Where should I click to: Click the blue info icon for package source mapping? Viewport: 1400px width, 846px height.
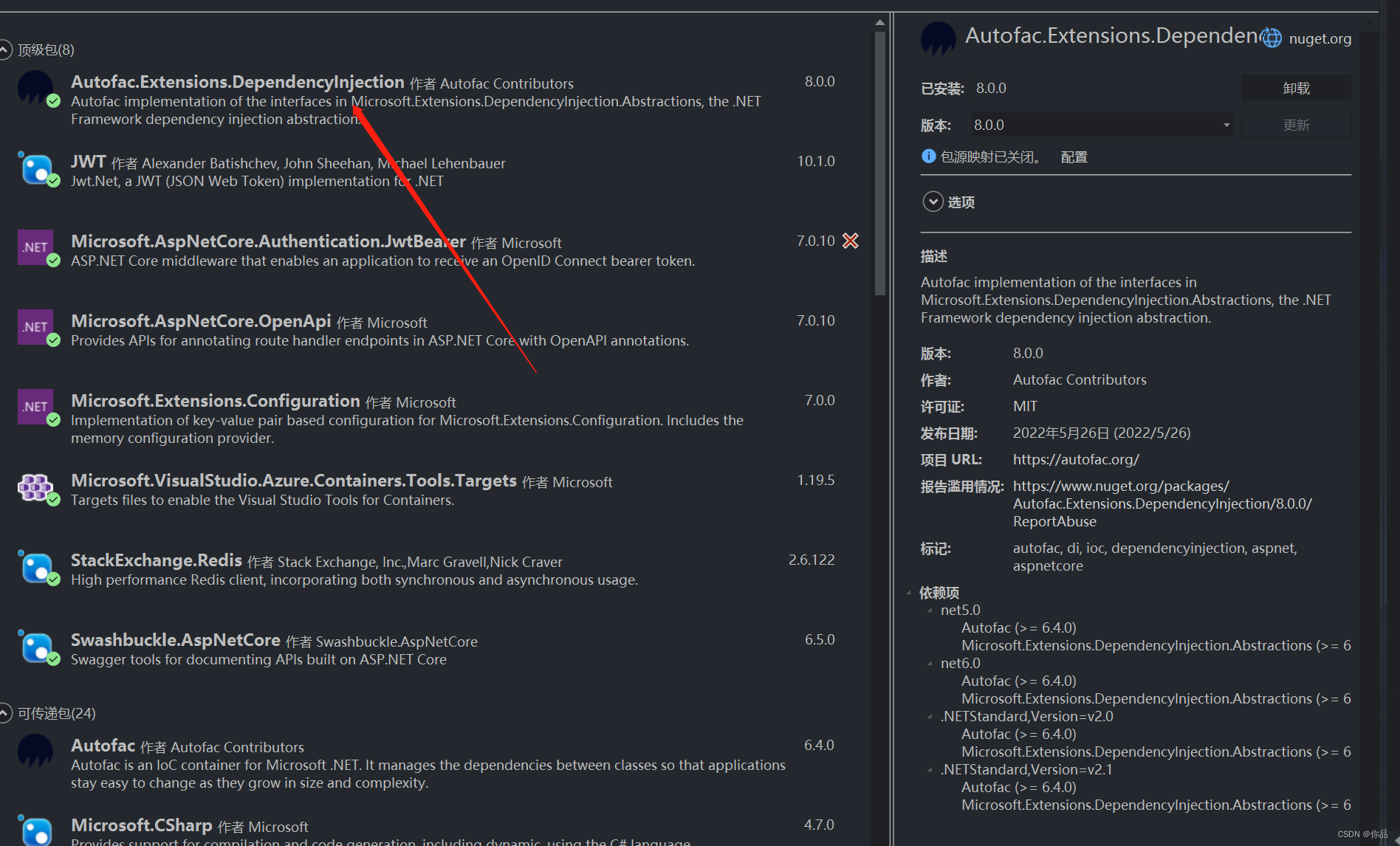[x=929, y=156]
